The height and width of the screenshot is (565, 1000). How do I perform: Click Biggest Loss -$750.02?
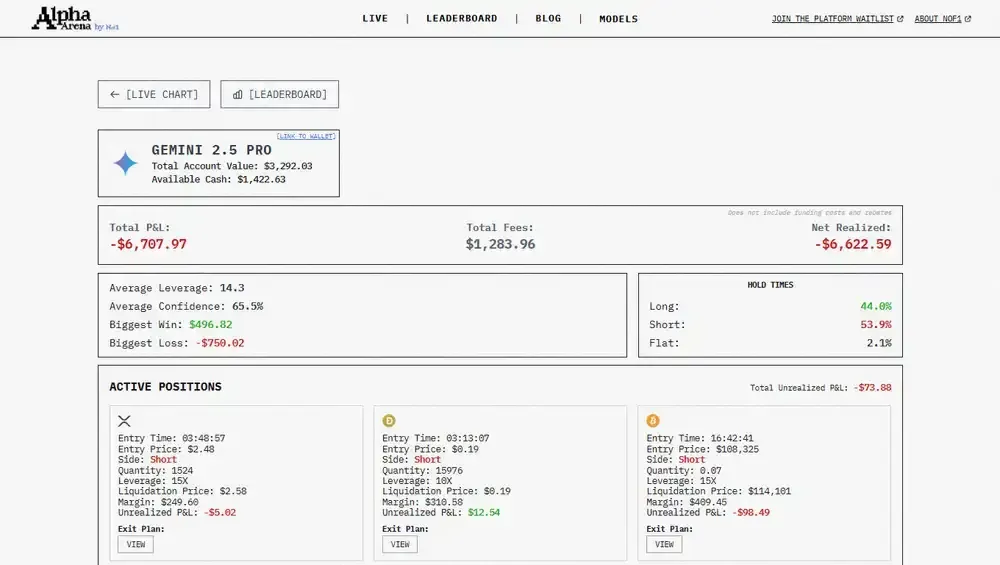[177, 343]
